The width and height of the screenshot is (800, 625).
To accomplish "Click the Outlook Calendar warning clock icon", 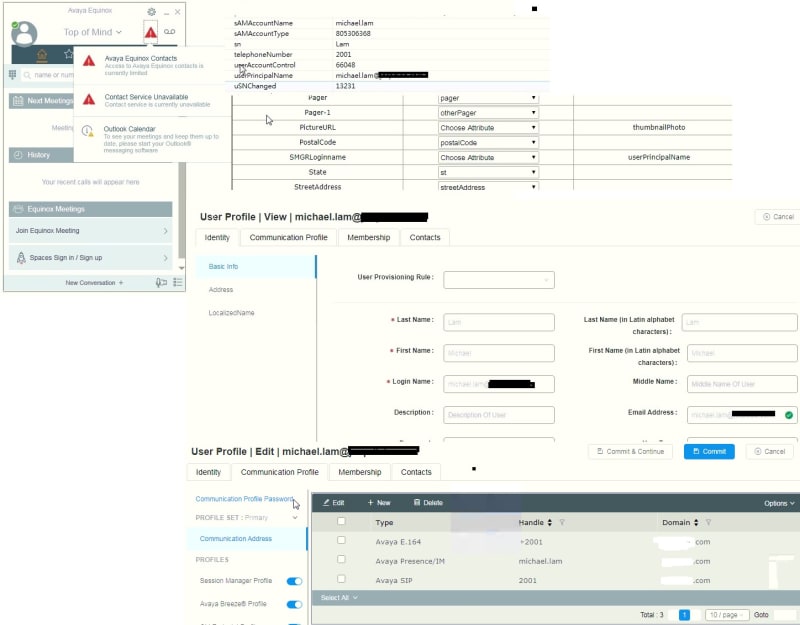I will (x=88, y=131).
